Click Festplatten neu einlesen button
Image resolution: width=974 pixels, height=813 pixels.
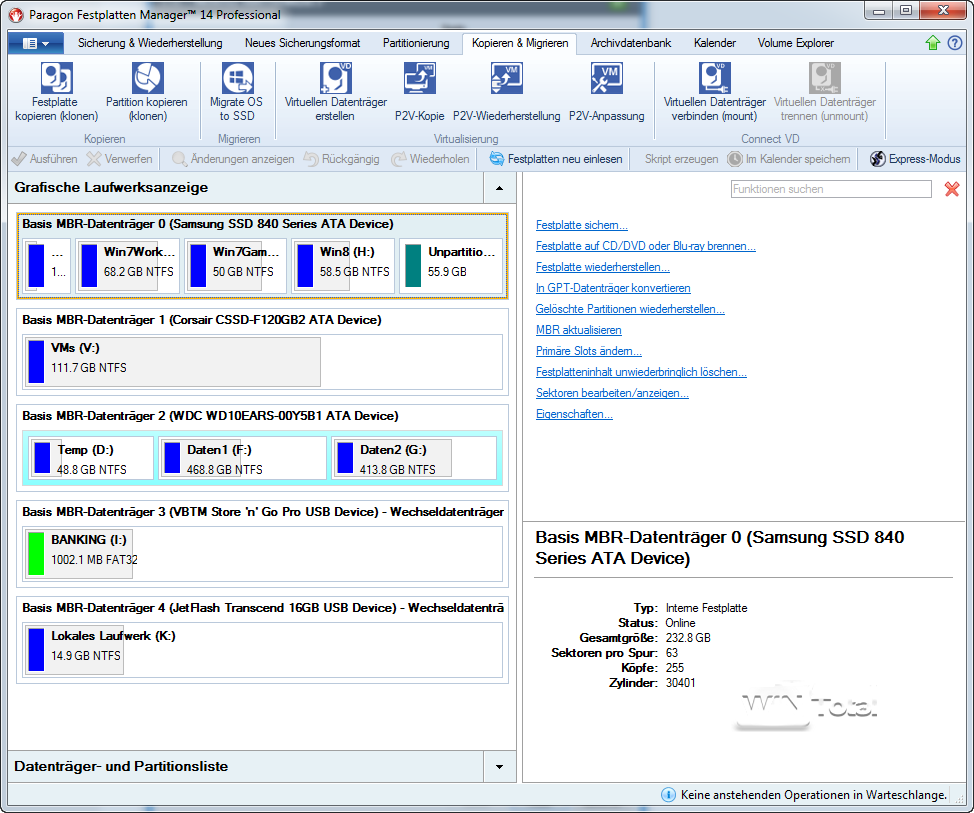click(555, 159)
